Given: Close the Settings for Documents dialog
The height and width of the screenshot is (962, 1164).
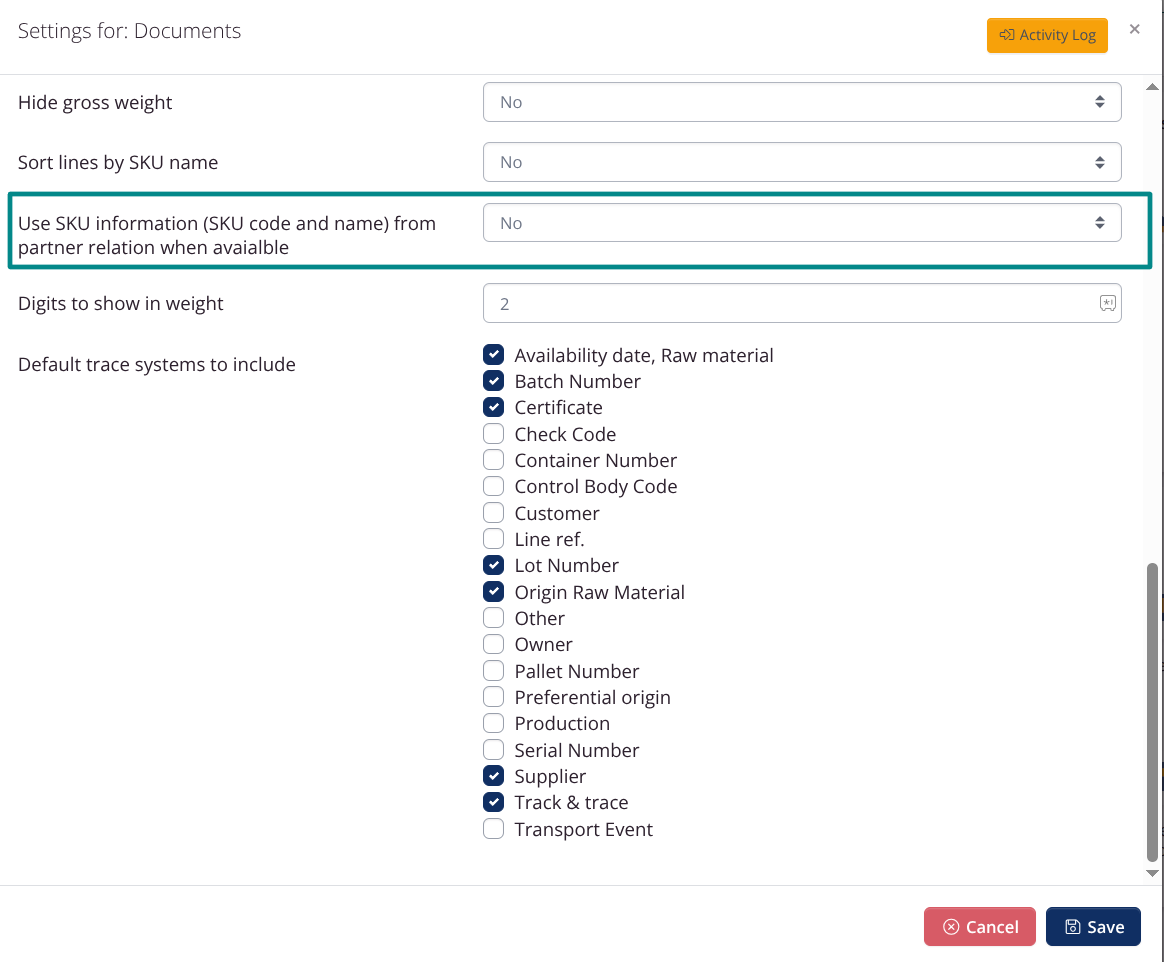Looking at the screenshot, I should [1135, 29].
